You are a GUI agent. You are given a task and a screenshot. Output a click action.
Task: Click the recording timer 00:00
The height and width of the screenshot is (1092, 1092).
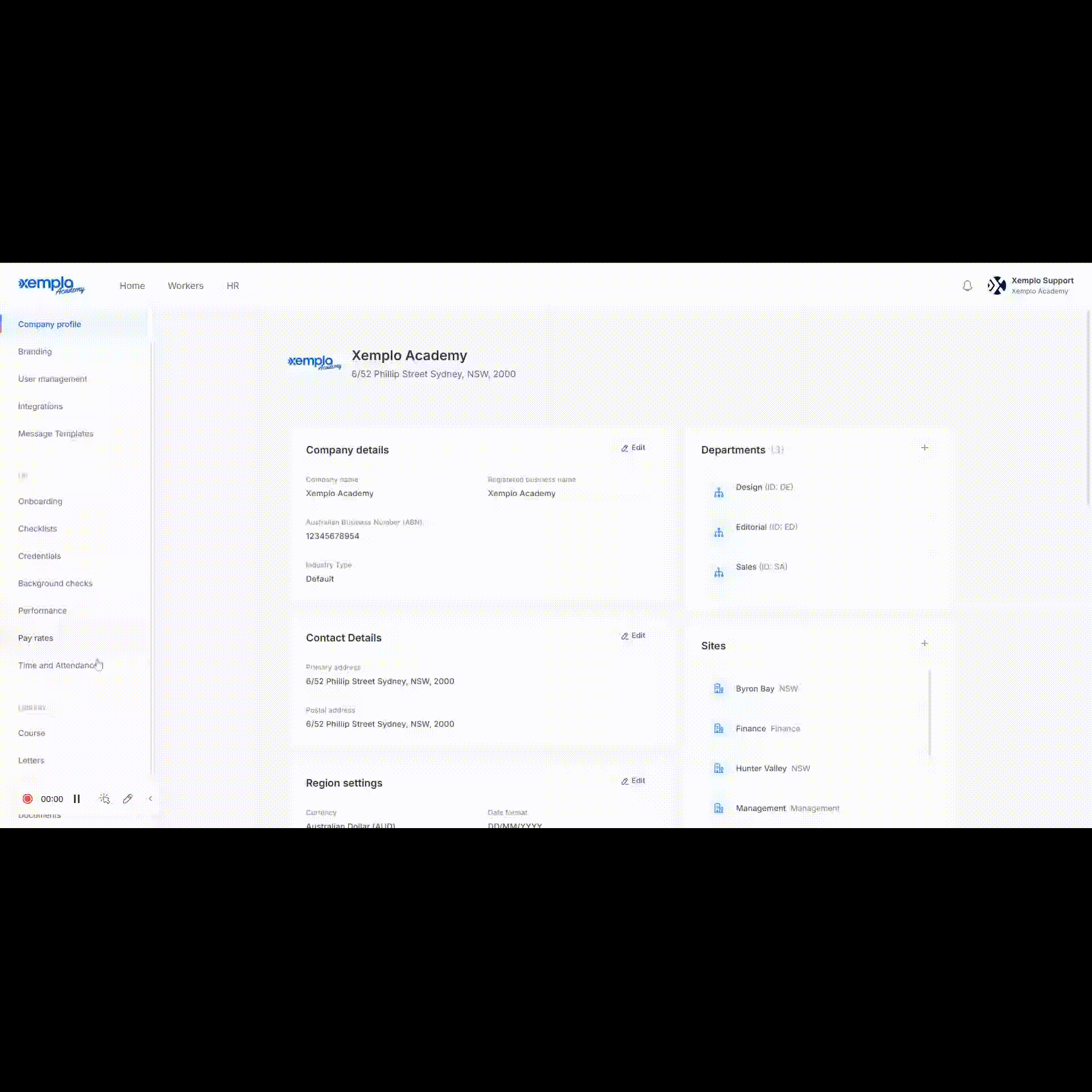pos(52,799)
